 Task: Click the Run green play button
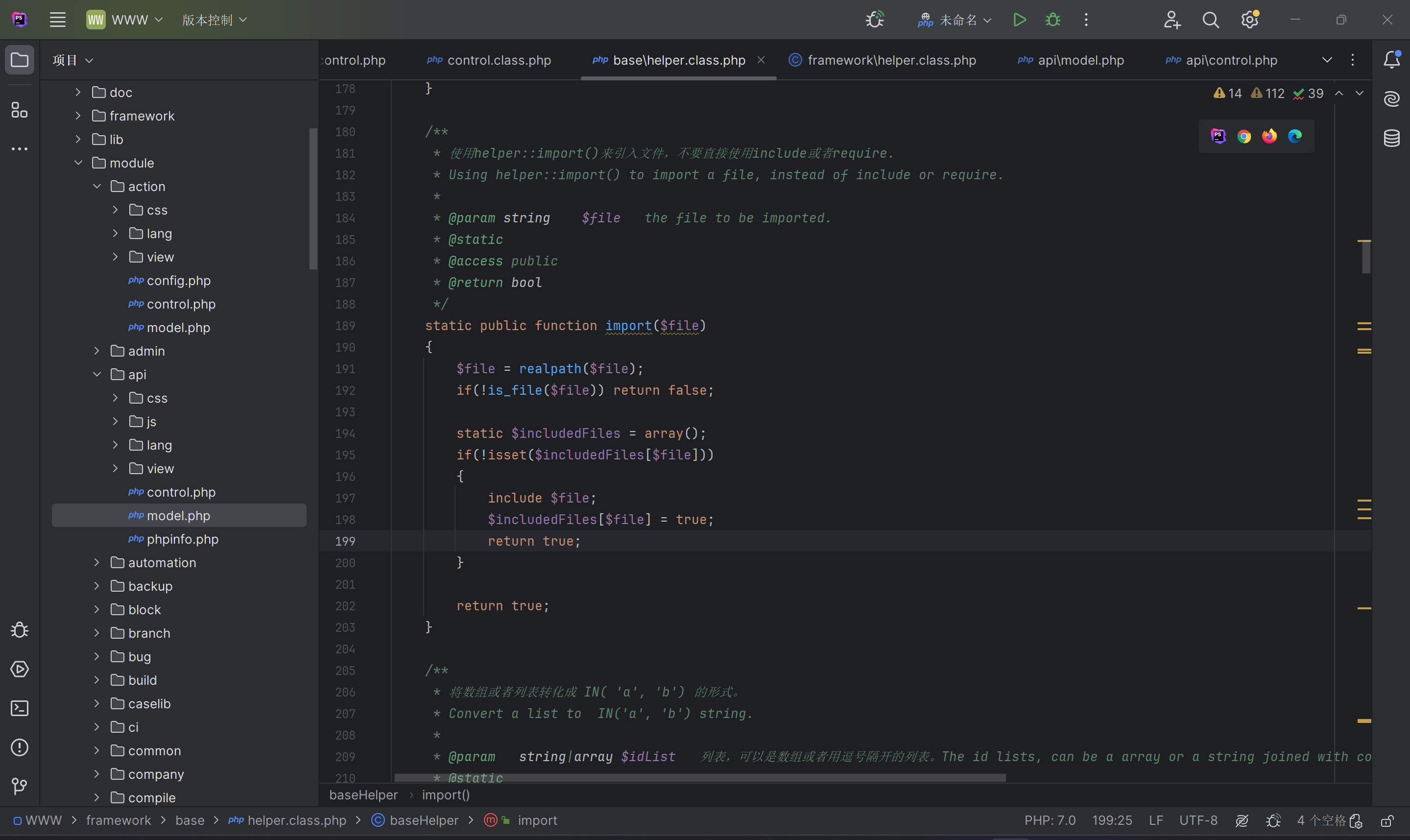click(x=1020, y=20)
